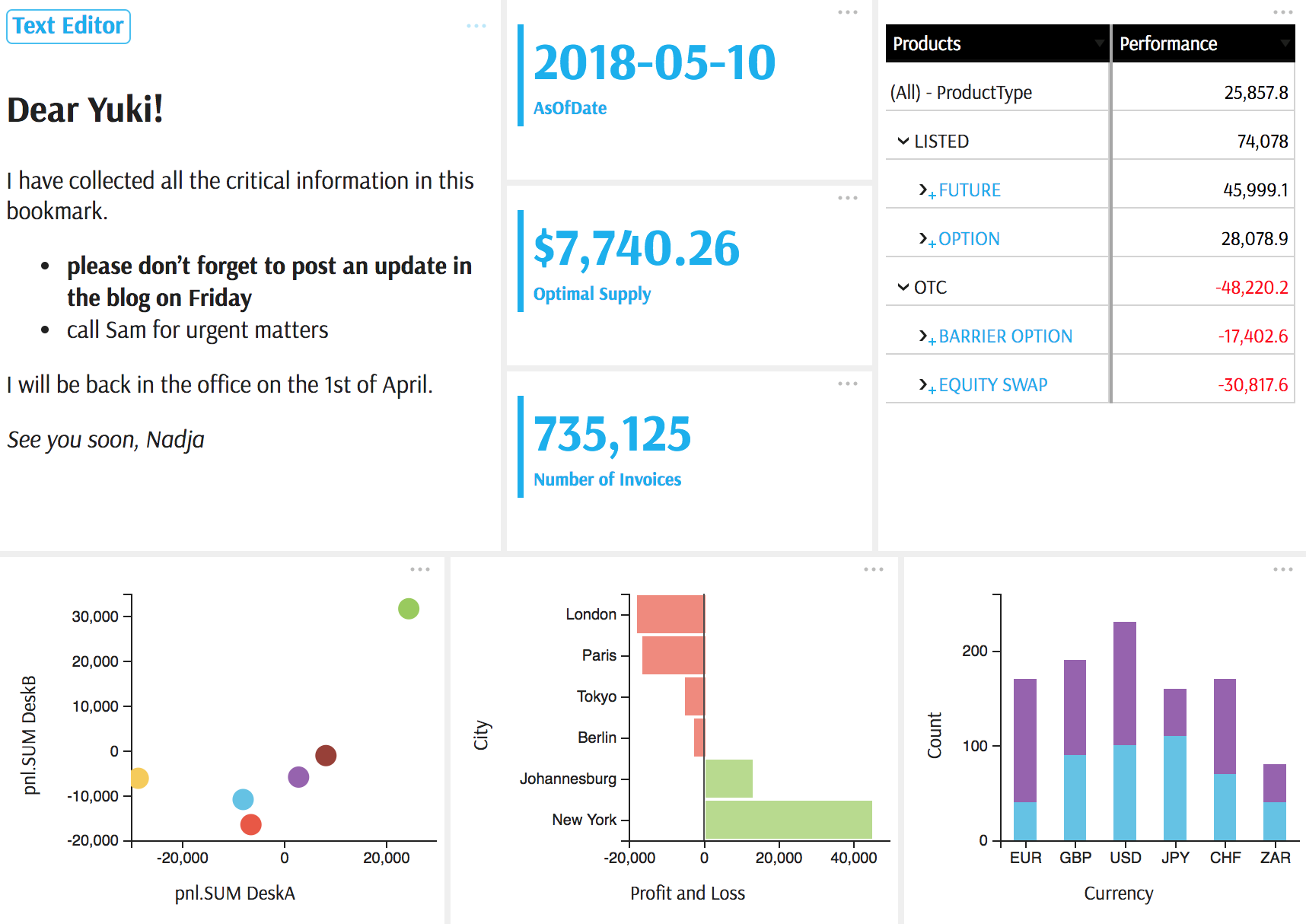Click the Paris bar in Profit and Loss
This screenshot has height=924, width=1306.
click(674, 655)
